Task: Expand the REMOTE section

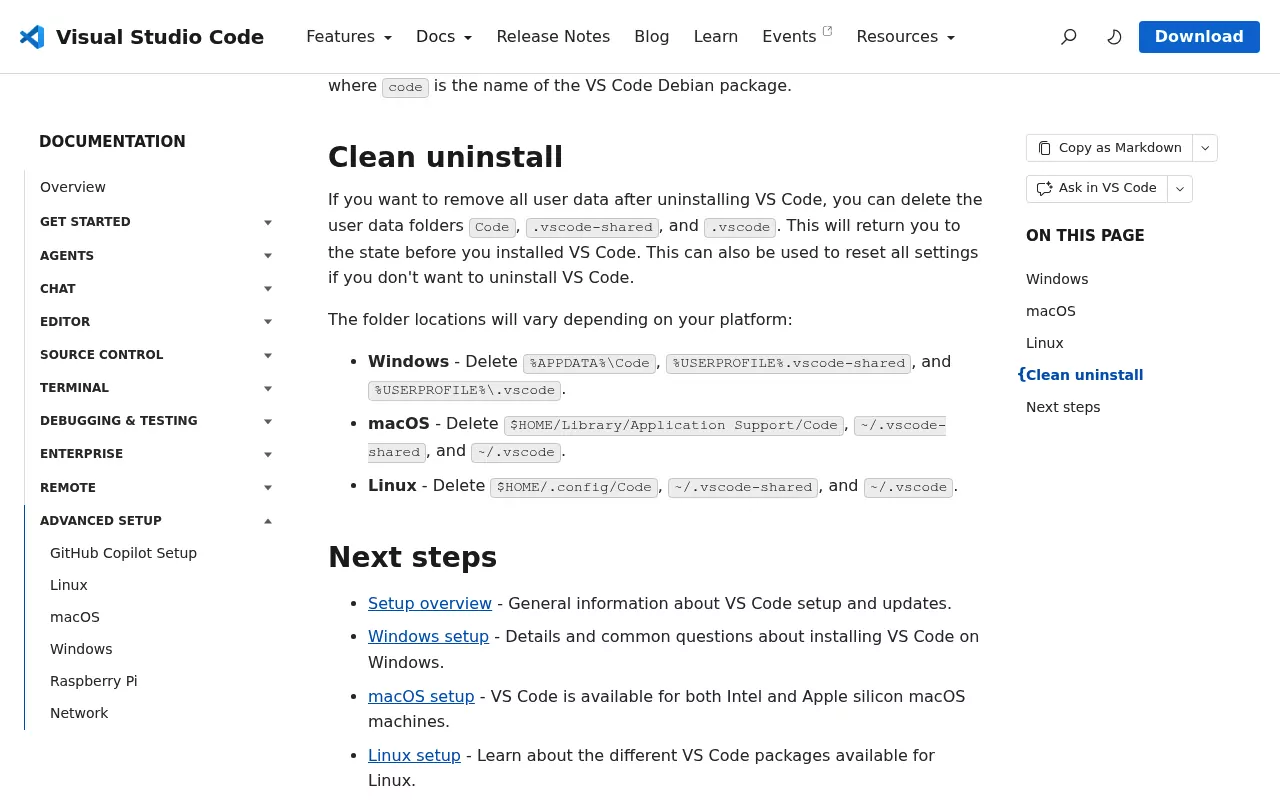Action: (x=156, y=488)
